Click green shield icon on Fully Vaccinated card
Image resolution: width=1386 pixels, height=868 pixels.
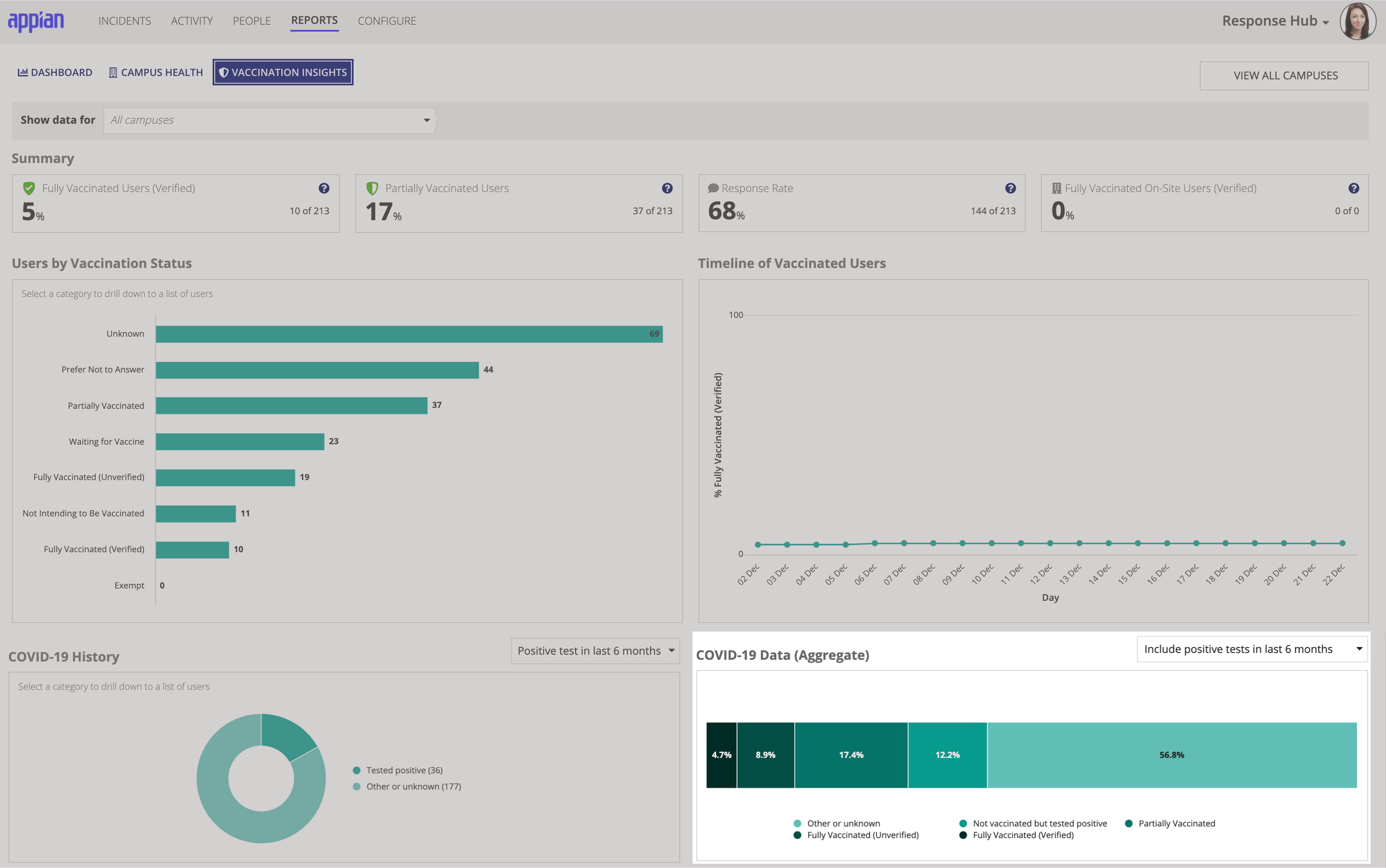pos(29,188)
